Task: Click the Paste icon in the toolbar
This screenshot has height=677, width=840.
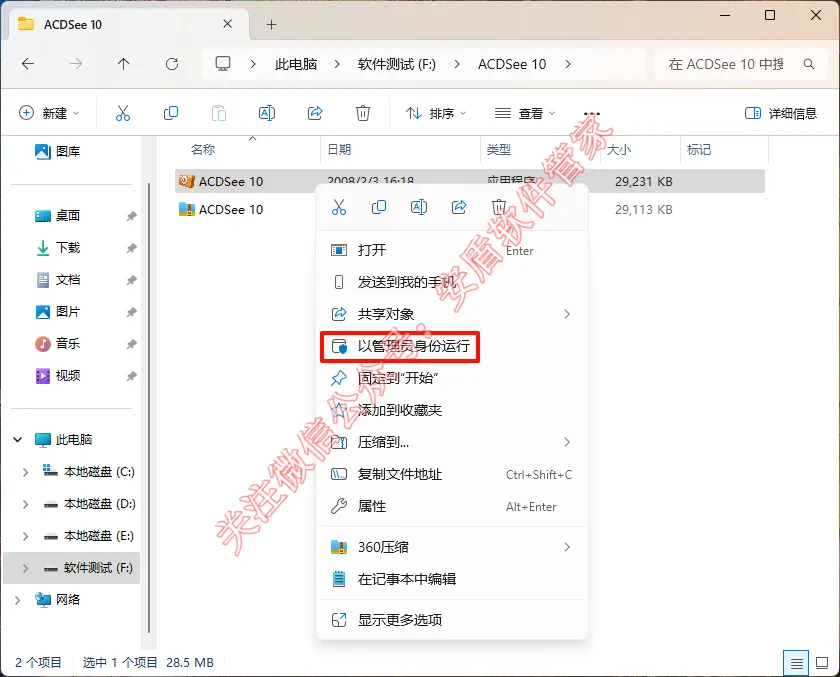Action: coord(219,113)
